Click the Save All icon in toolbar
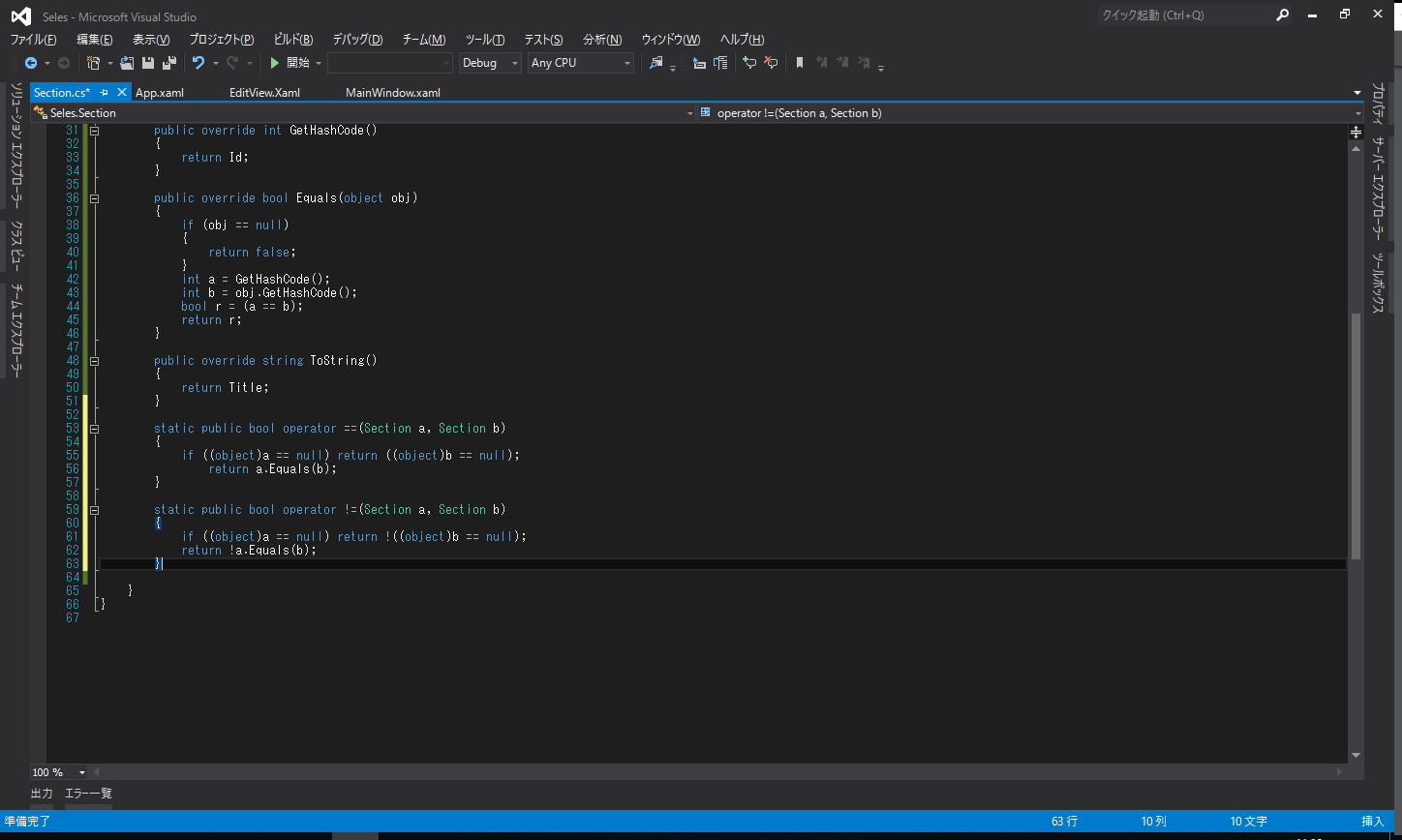The width and height of the screenshot is (1402, 840). coord(168,63)
